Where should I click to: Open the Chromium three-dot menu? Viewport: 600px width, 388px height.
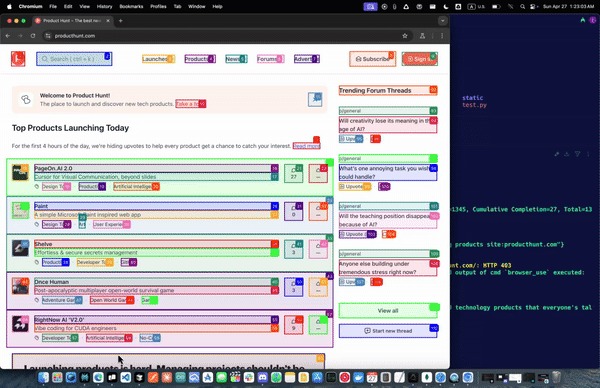442,36
